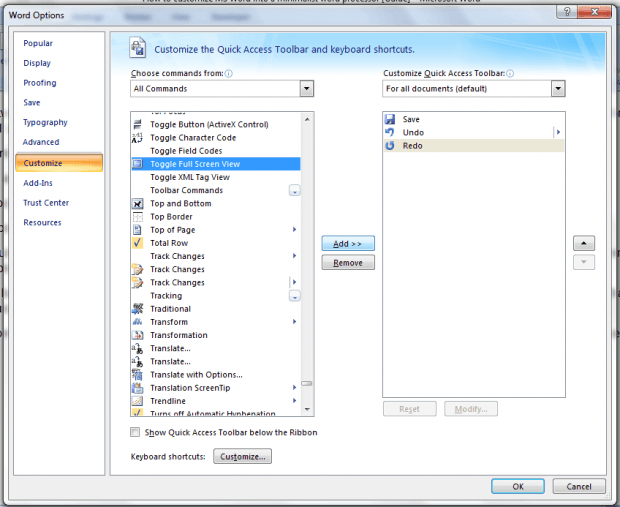
Task: Click the commands list scrollbar thumb
Action: (307, 383)
